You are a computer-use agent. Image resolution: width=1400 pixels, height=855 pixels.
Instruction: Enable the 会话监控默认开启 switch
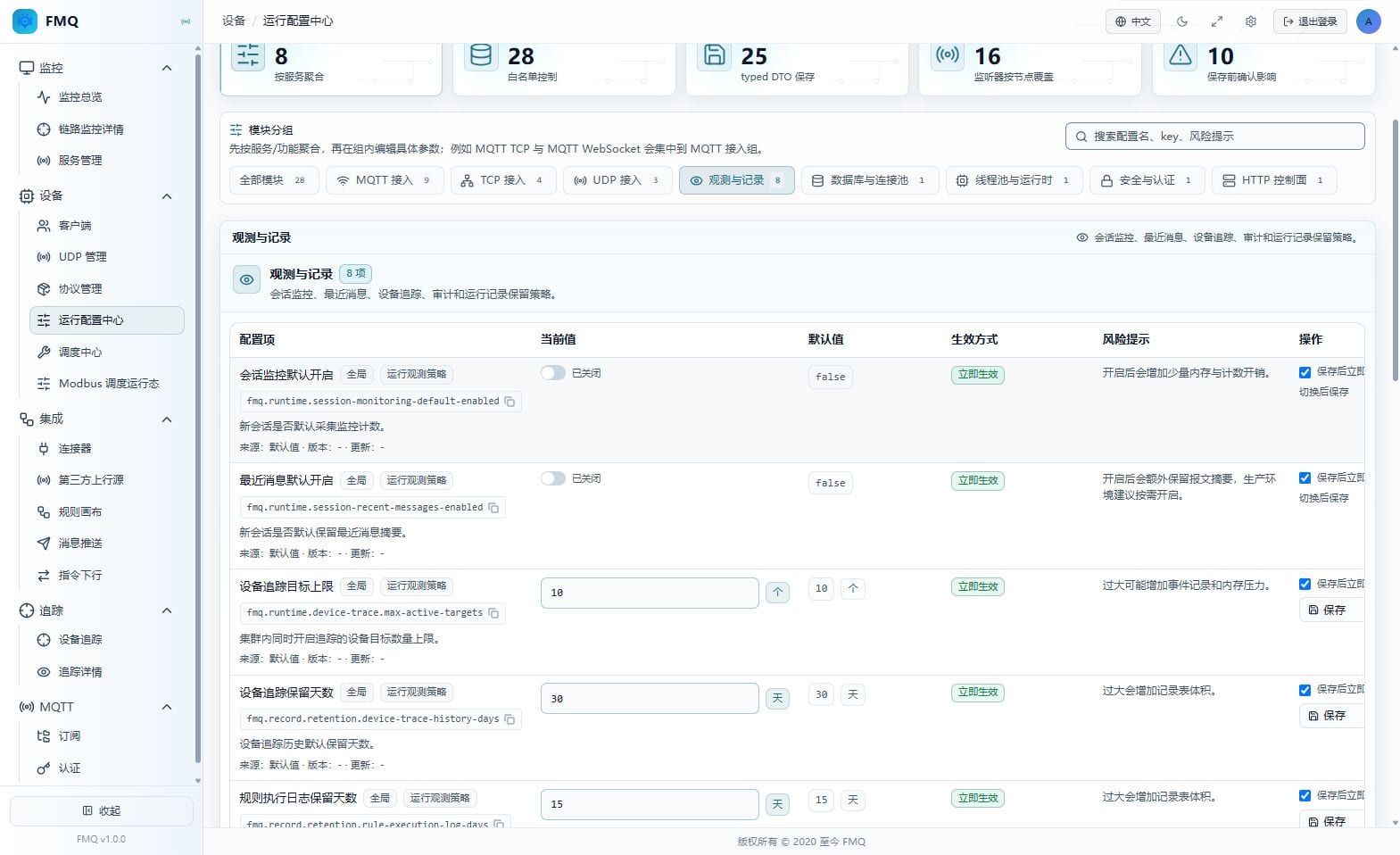tap(553, 373)
